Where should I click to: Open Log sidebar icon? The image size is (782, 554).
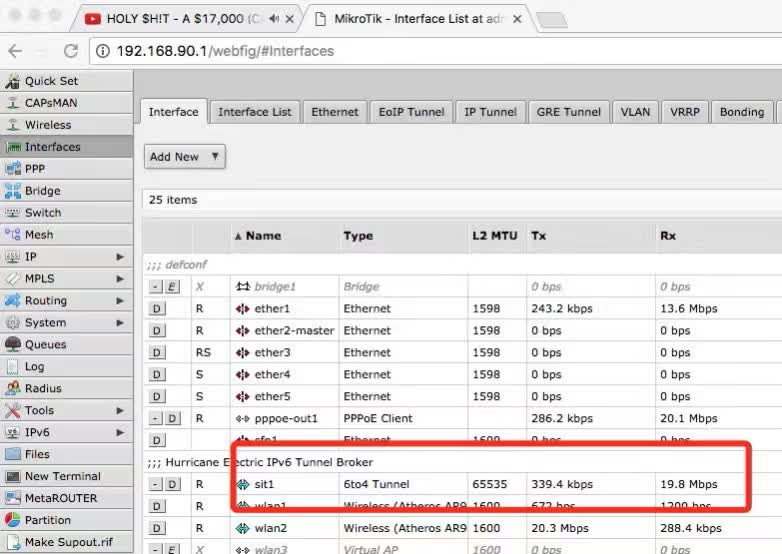(x=12, y=366)
